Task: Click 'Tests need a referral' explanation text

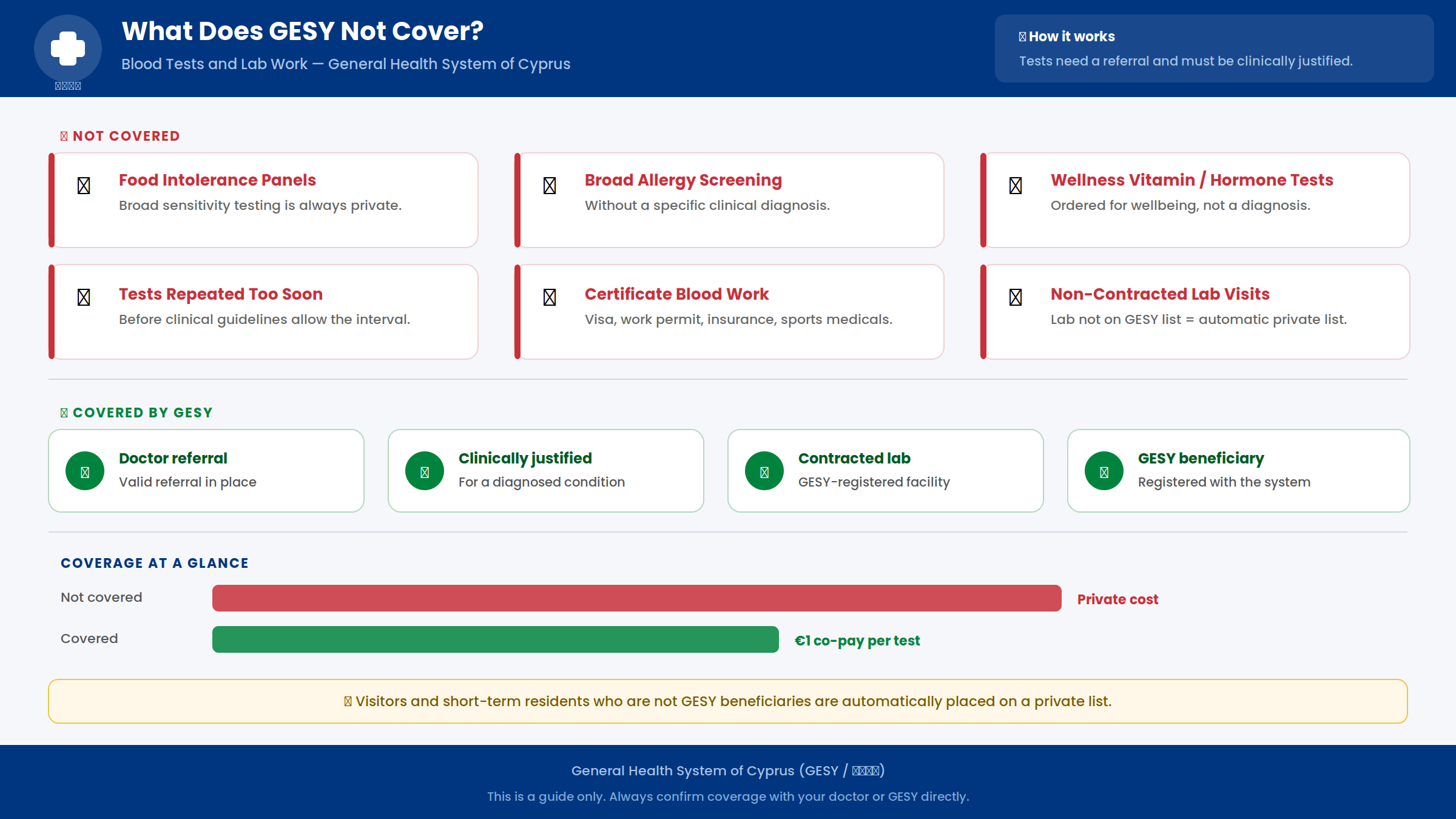Action: point(1186,61)
